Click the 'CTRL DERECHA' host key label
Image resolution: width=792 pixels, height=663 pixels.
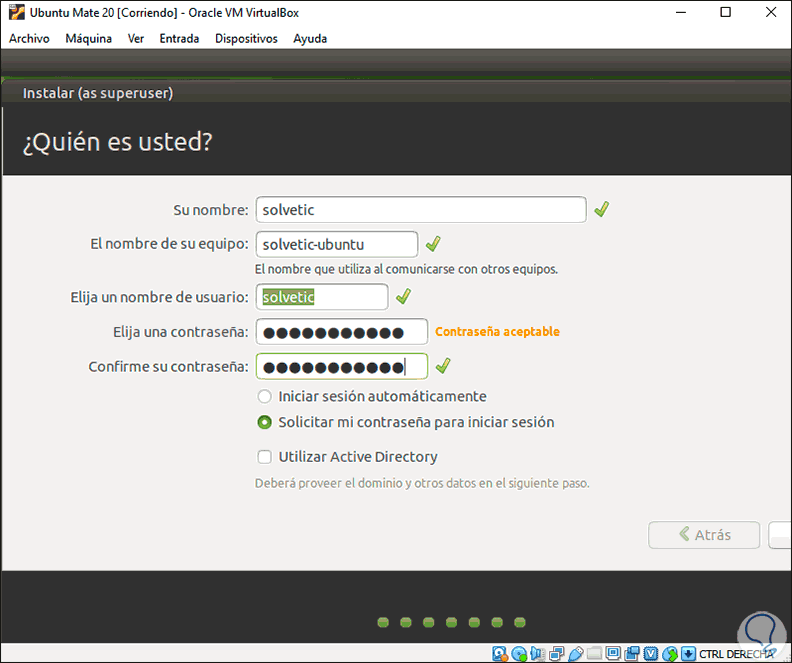tap(737, 654)
